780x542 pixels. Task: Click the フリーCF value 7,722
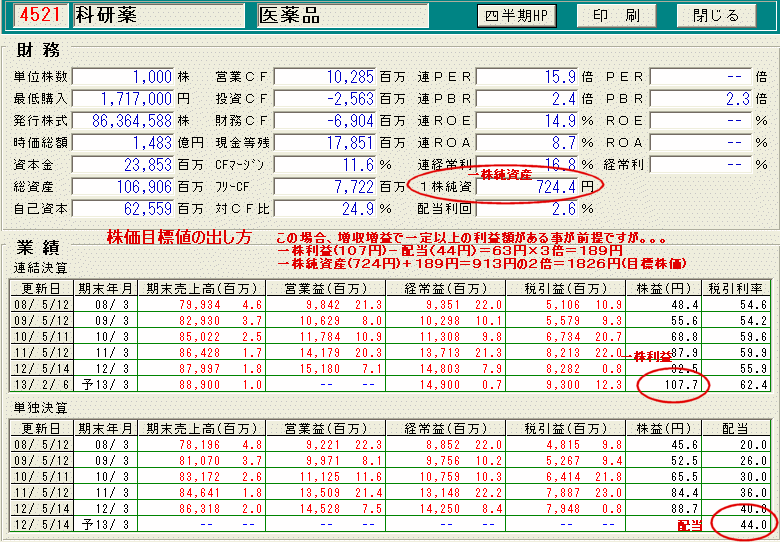[325, 186]
